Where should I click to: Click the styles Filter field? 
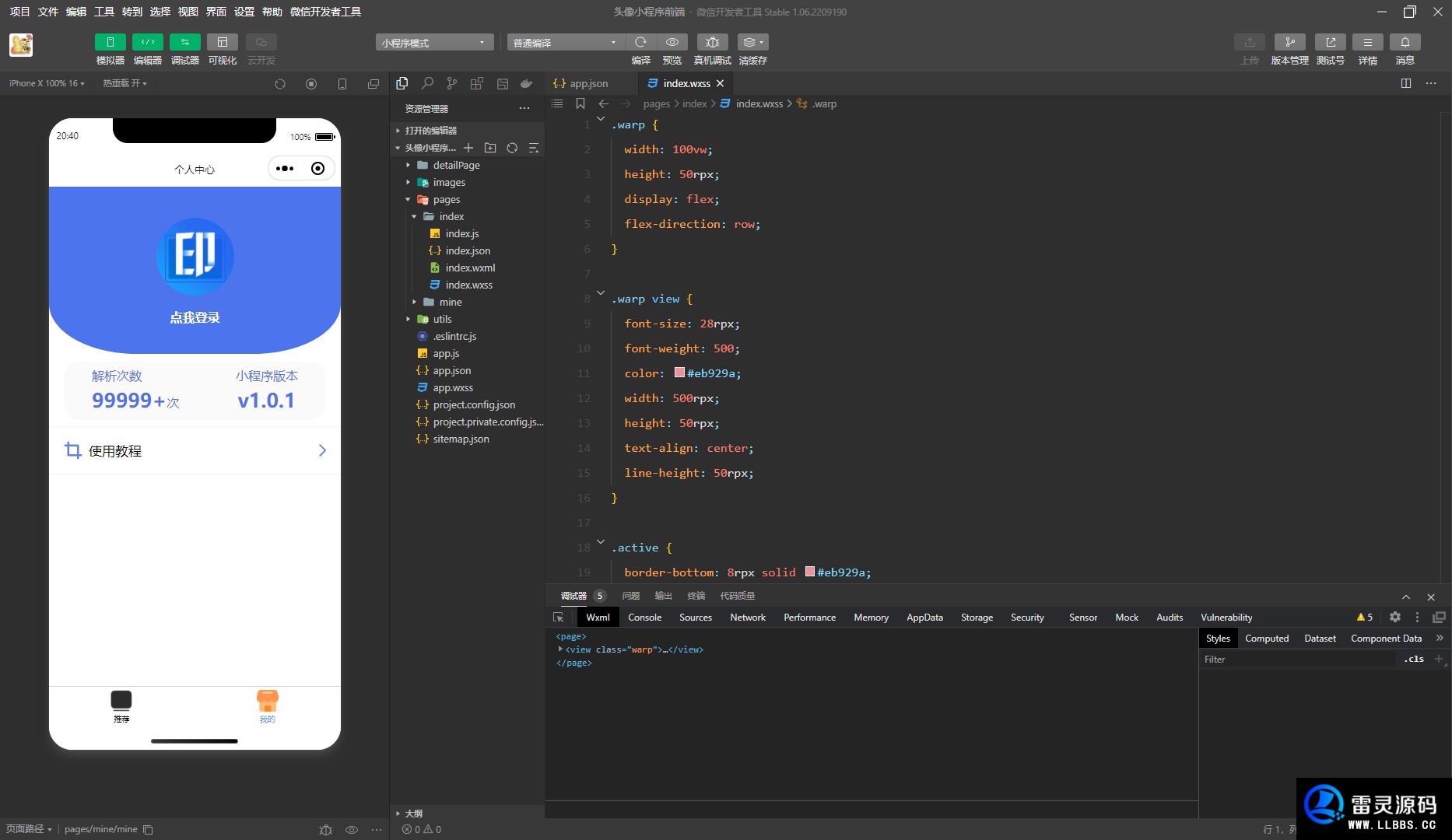(x=1298, y=659)
